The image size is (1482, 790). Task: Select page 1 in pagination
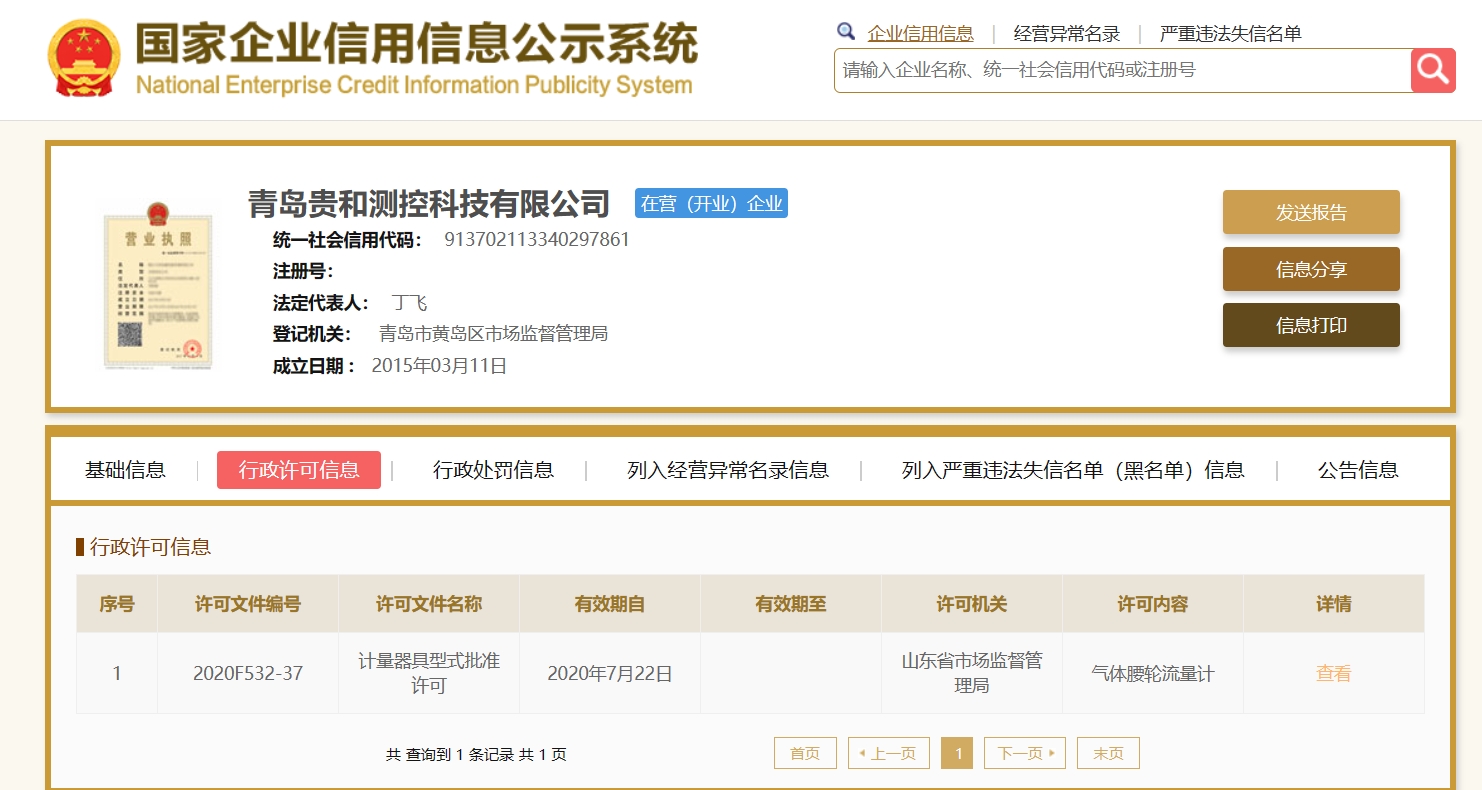958,753
